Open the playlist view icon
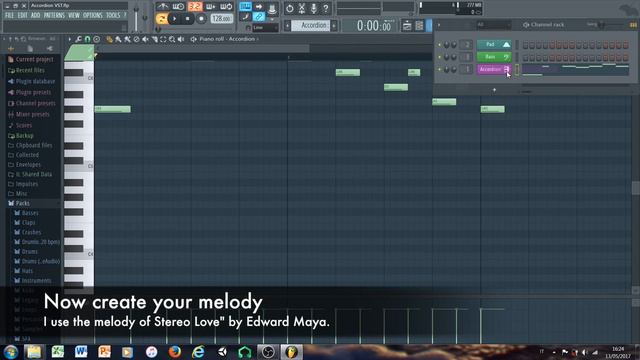Screen dimensions: 640x360 [407, 26]
